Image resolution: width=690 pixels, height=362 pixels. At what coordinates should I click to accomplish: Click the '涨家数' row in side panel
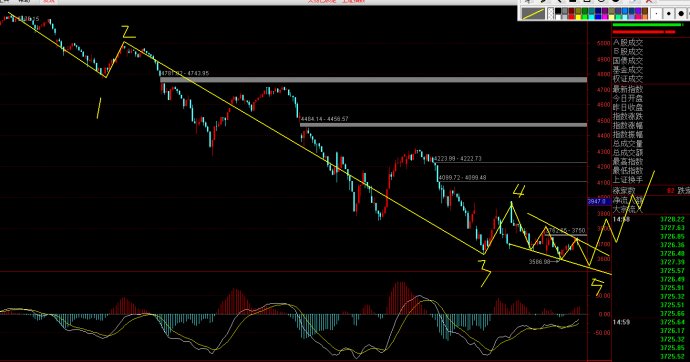[624, 191]
